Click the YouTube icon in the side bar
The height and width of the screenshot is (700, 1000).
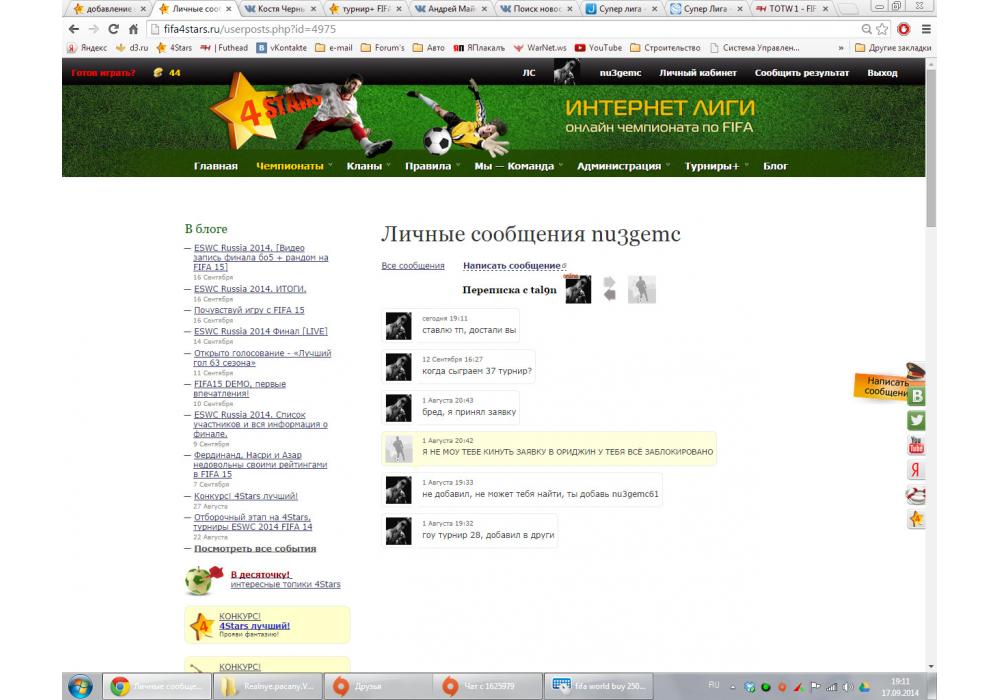pyautogui.click(x=916, y=446)
